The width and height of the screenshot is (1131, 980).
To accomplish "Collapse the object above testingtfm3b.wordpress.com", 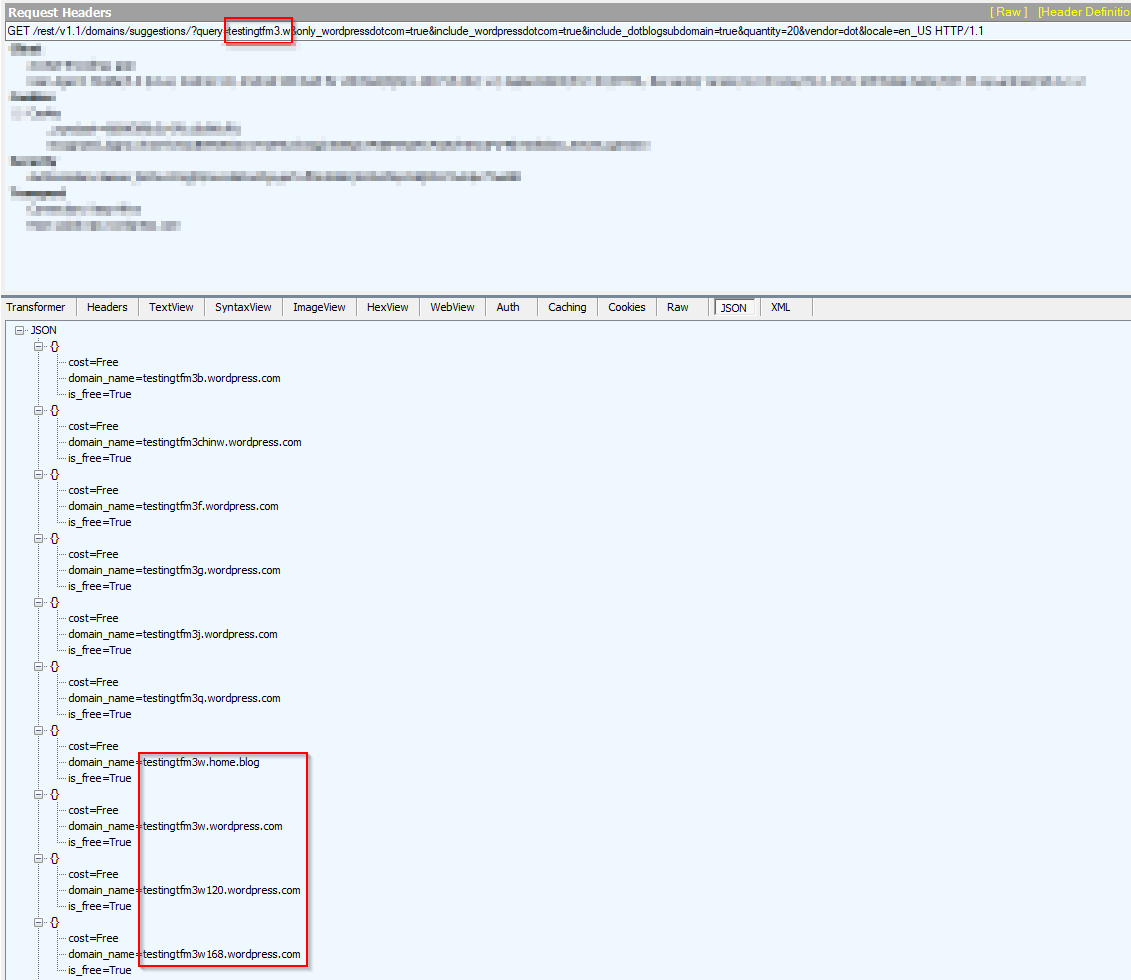I will tap(39, 346).
